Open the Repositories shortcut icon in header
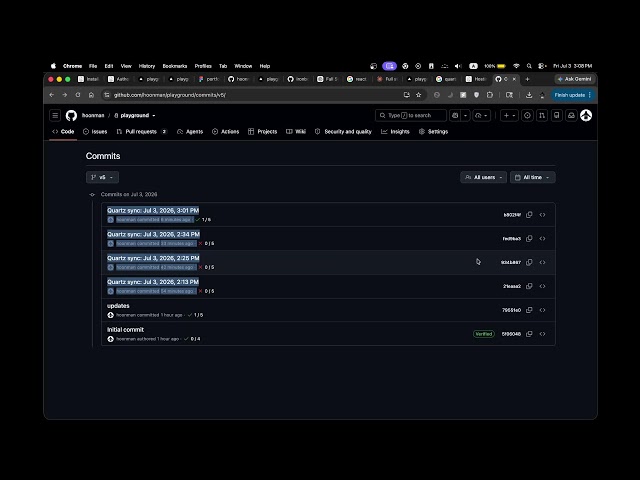The height and width of the screenshot is (480, 640). (x=557, y=116)
